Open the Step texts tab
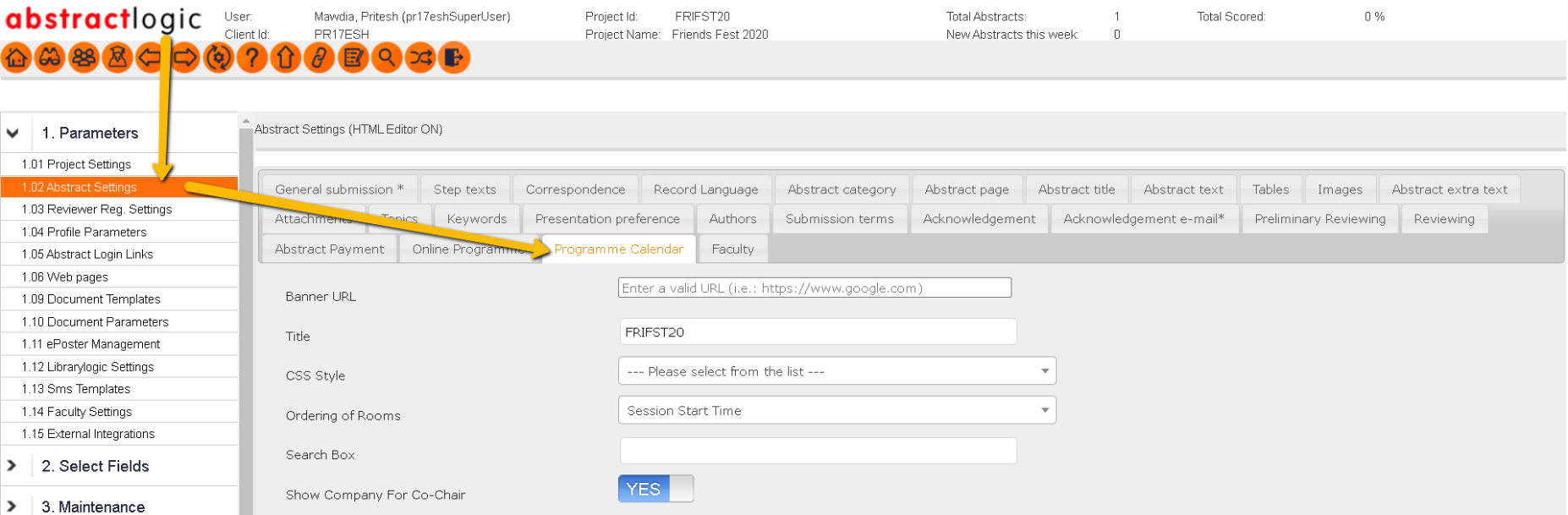1568x515 pixels. tap(465, 189)
